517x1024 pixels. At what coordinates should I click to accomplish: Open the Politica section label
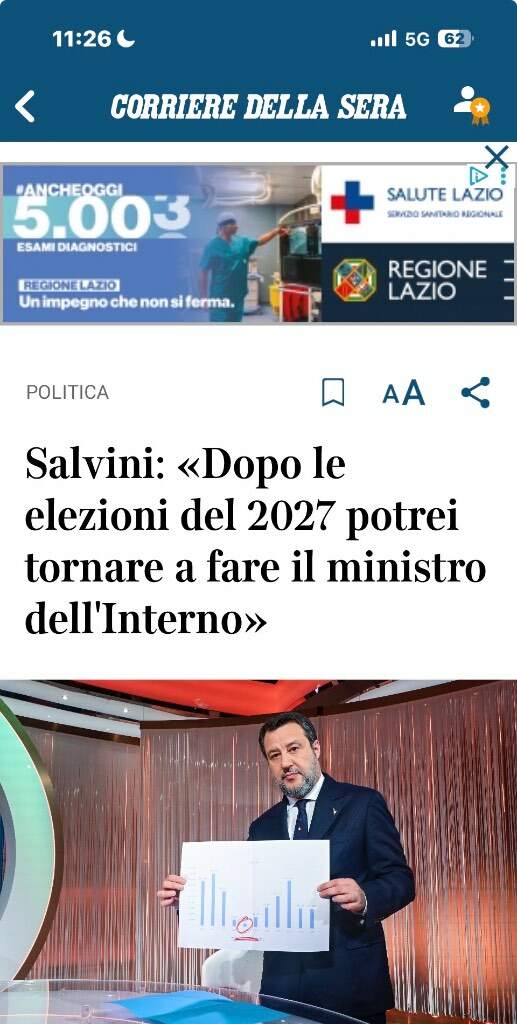[67, 392]
